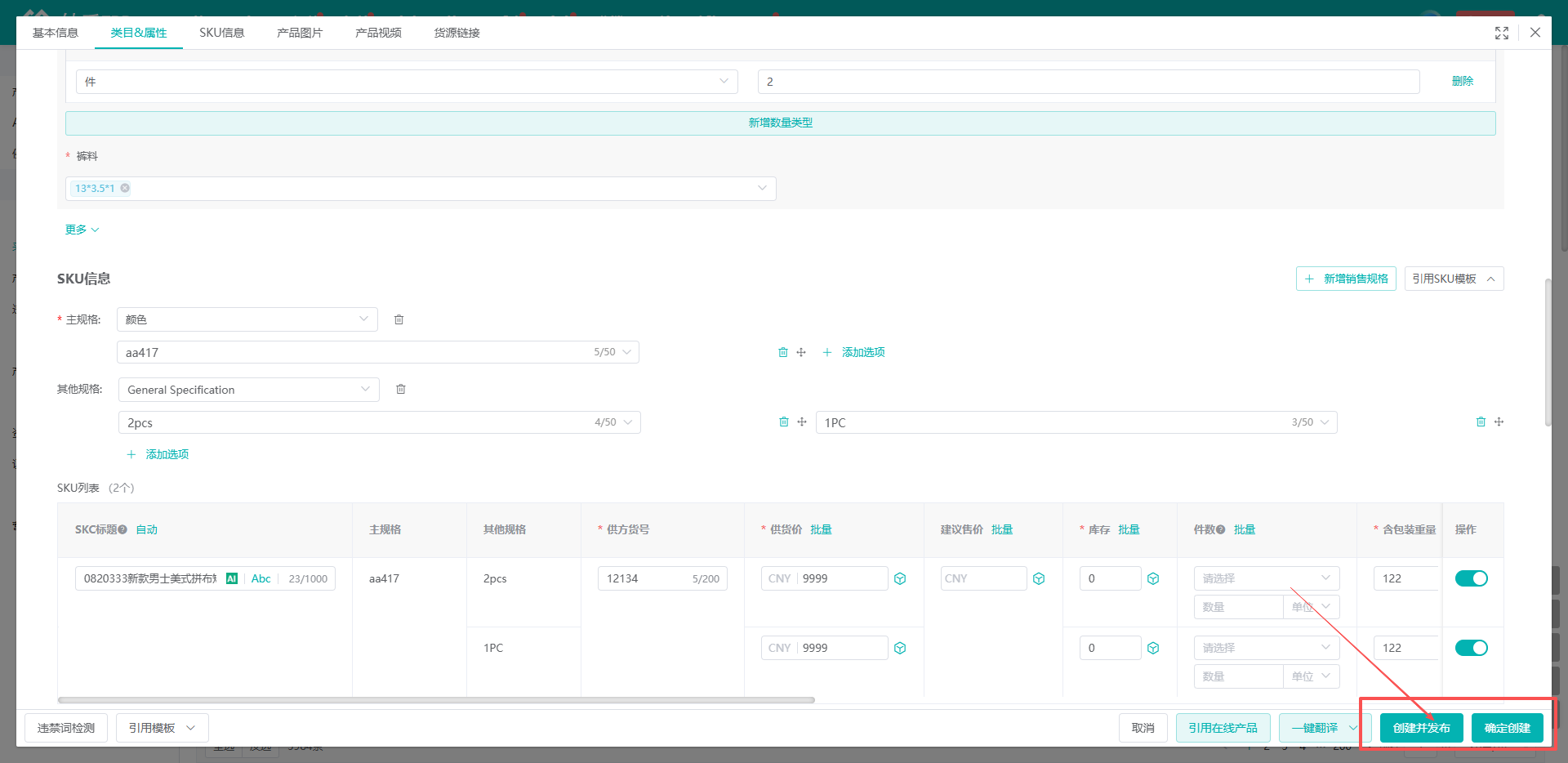Disable the 2pcs SKU switch
This screenshot has width=1568, height=763.
[1471, 578]
